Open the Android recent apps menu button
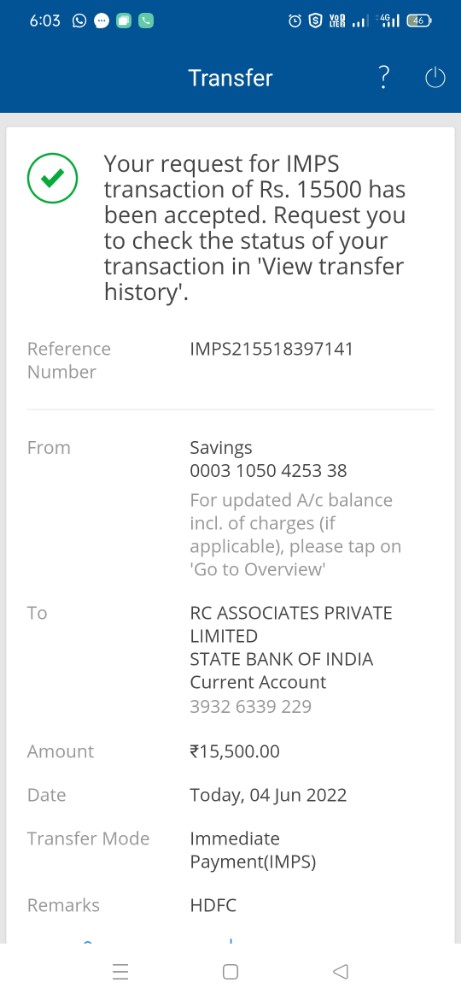Screen dimensions: 461x1000 (x=120, y=971)
